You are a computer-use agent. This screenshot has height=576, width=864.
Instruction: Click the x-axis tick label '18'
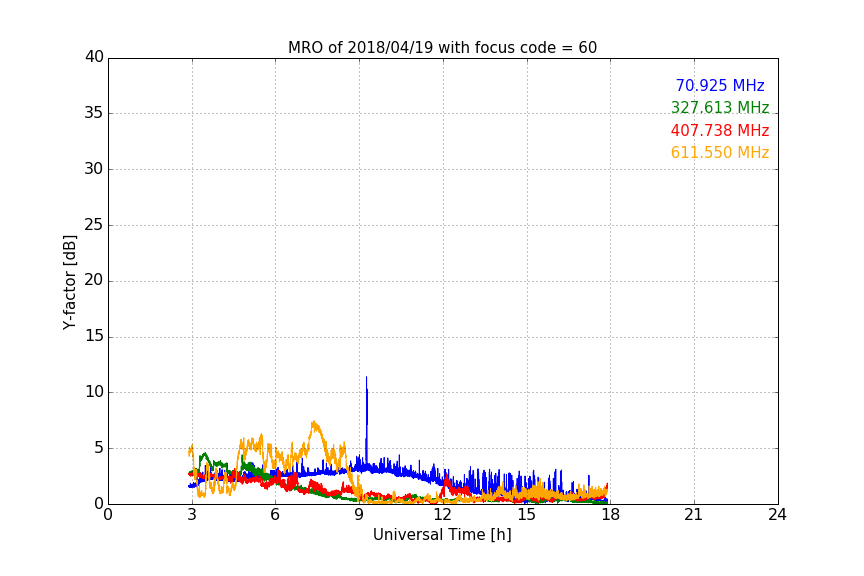(610, 515)
